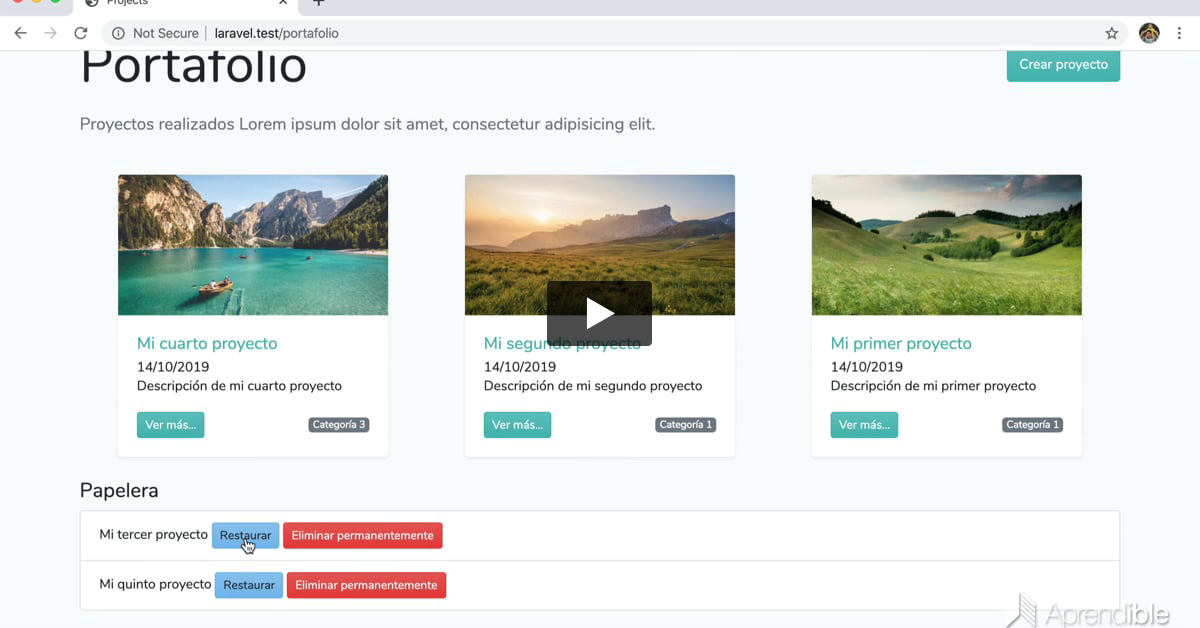The image size is (1200, 628).
Task: Click the lake image of Mi cuarto proyecto
Action: pyautogui.click(x=253, y=245)
